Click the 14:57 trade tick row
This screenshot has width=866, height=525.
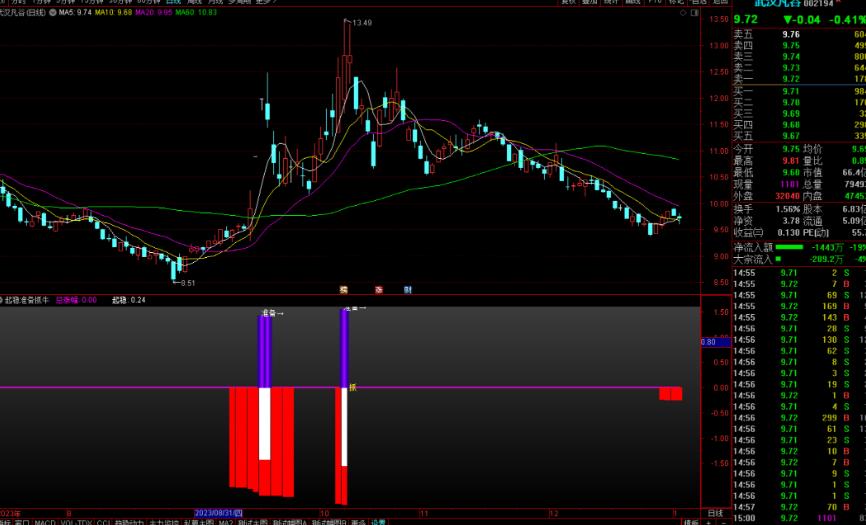(x=799, y=507)
